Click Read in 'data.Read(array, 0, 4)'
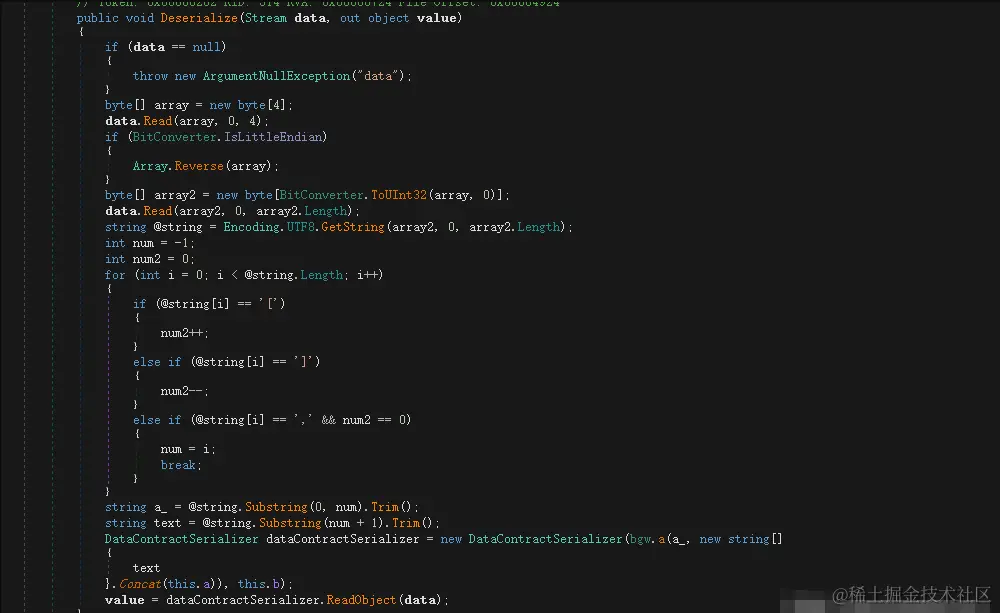Screen dimensions: 1000x613 click(x=158, y=121)
